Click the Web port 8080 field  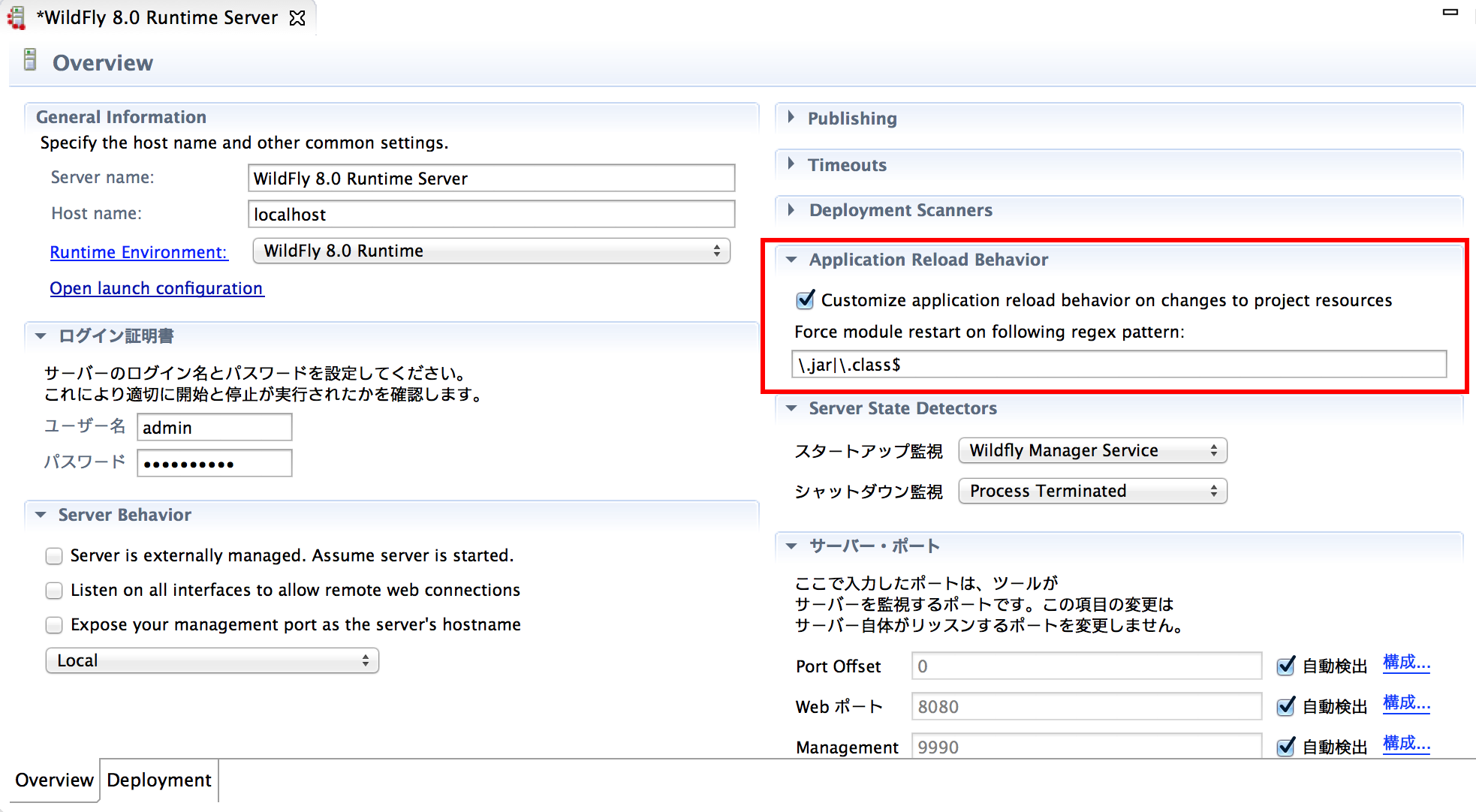pyautogui.click(x=1086, y=706)
